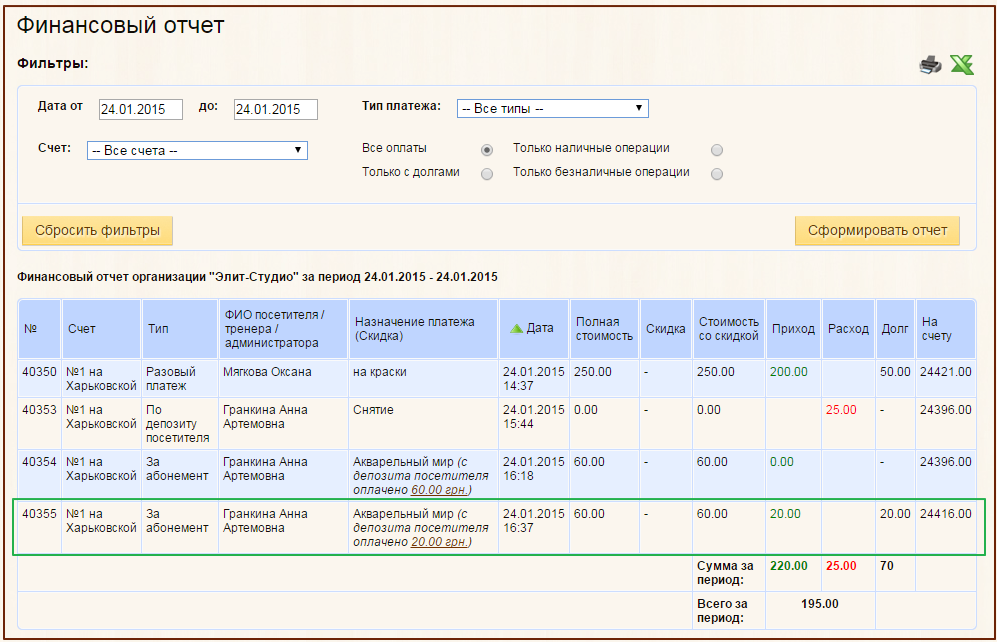Expand the Счет dropdown list
The width and height of the screenshot is (997, 642).
(x=197, y=151)
